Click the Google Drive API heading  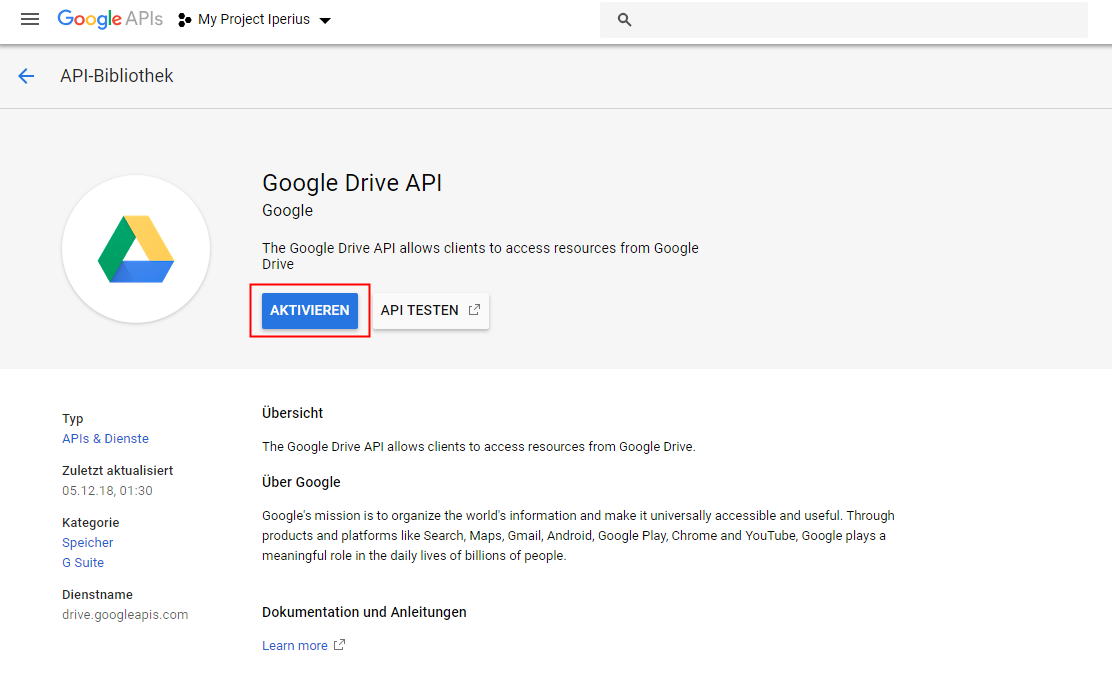pos(352,183)
